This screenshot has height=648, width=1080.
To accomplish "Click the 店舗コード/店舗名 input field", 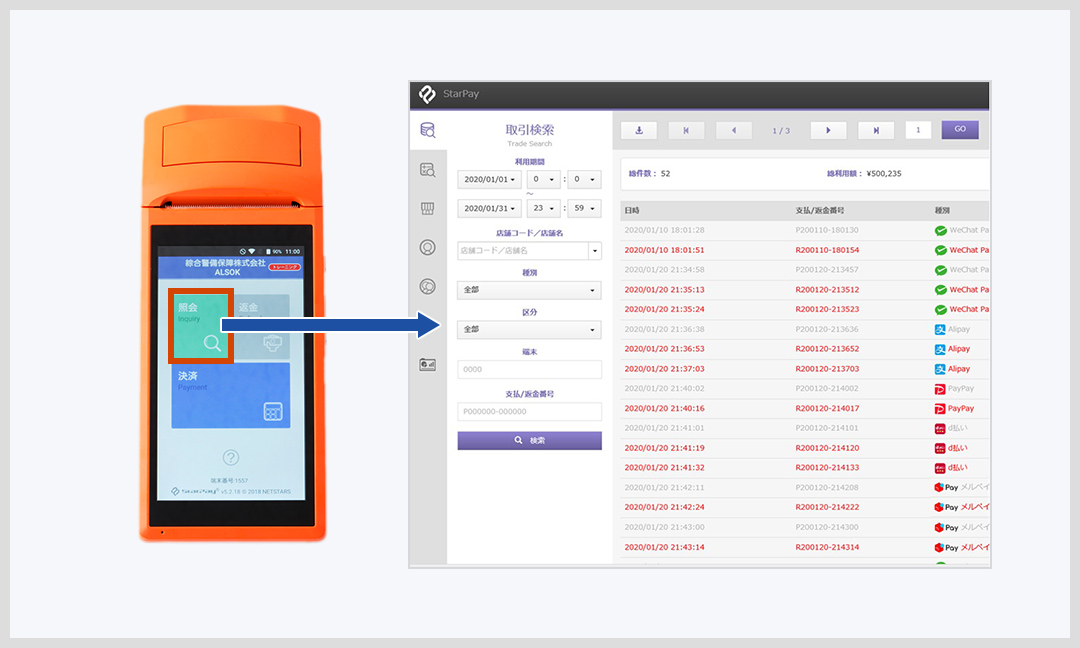I will (523, 251).
